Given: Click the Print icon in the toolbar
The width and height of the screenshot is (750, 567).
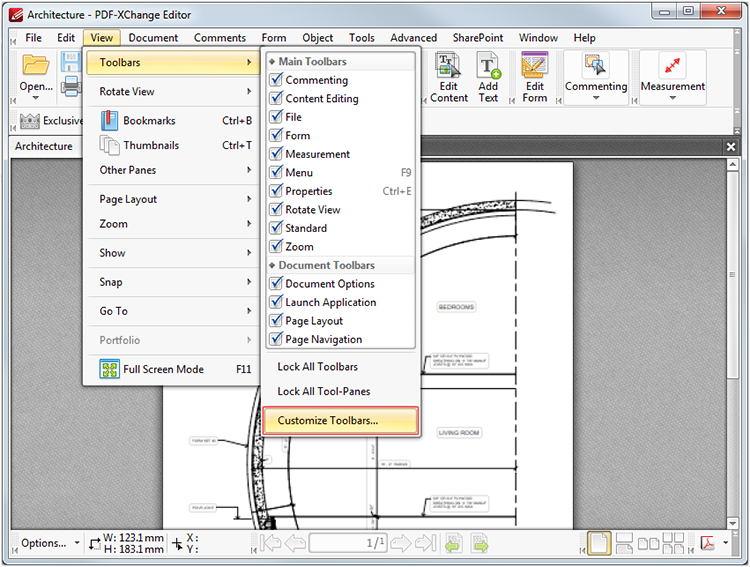Looking at the screenshot, I should coord(71,87).
